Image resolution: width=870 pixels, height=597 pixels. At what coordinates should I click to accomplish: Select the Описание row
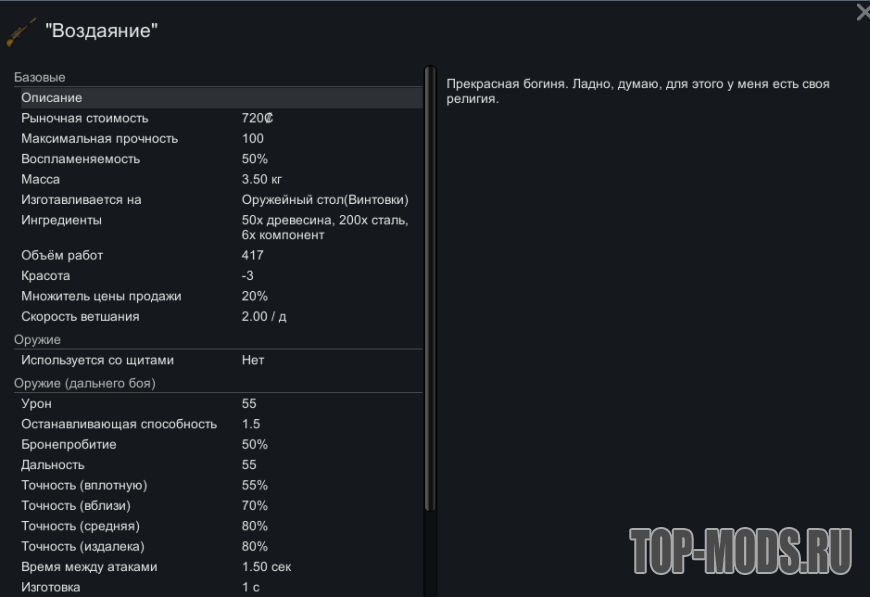pyautogui.click(x=220, y=98)
